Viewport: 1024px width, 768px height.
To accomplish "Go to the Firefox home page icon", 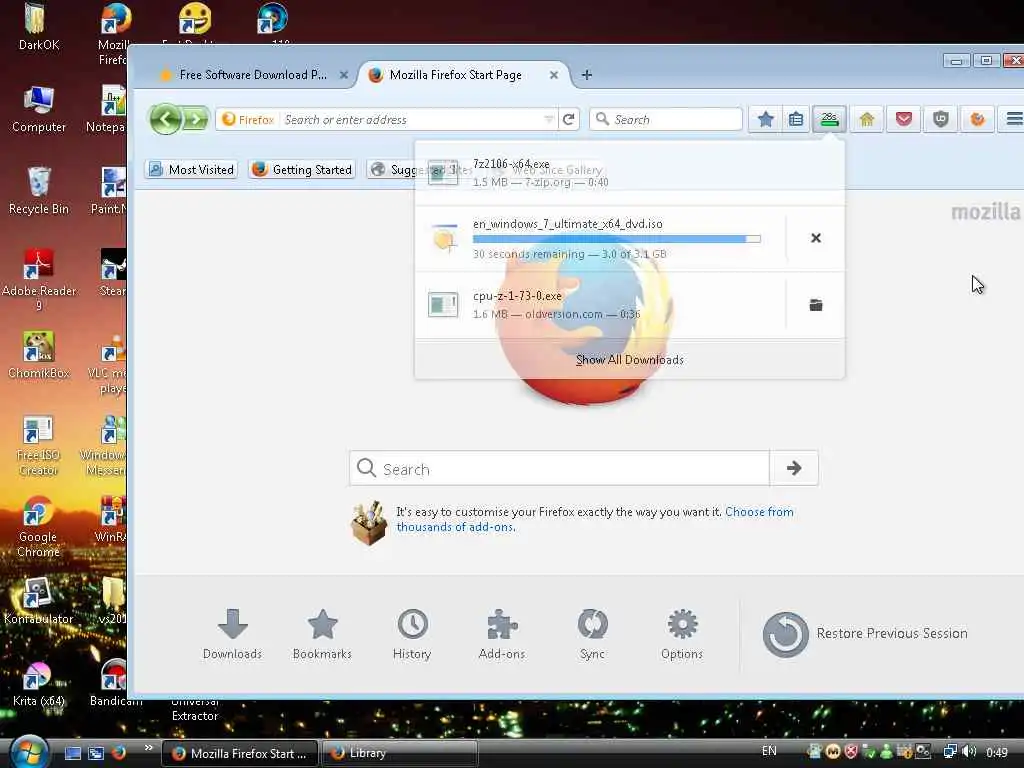I will 867,119.
